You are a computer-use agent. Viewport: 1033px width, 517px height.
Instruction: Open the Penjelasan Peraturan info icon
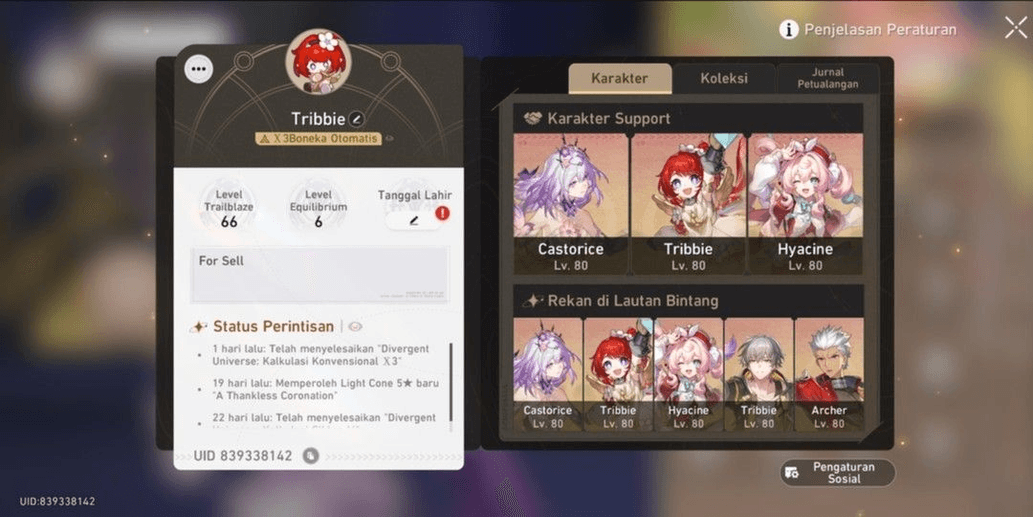(789, 30)
